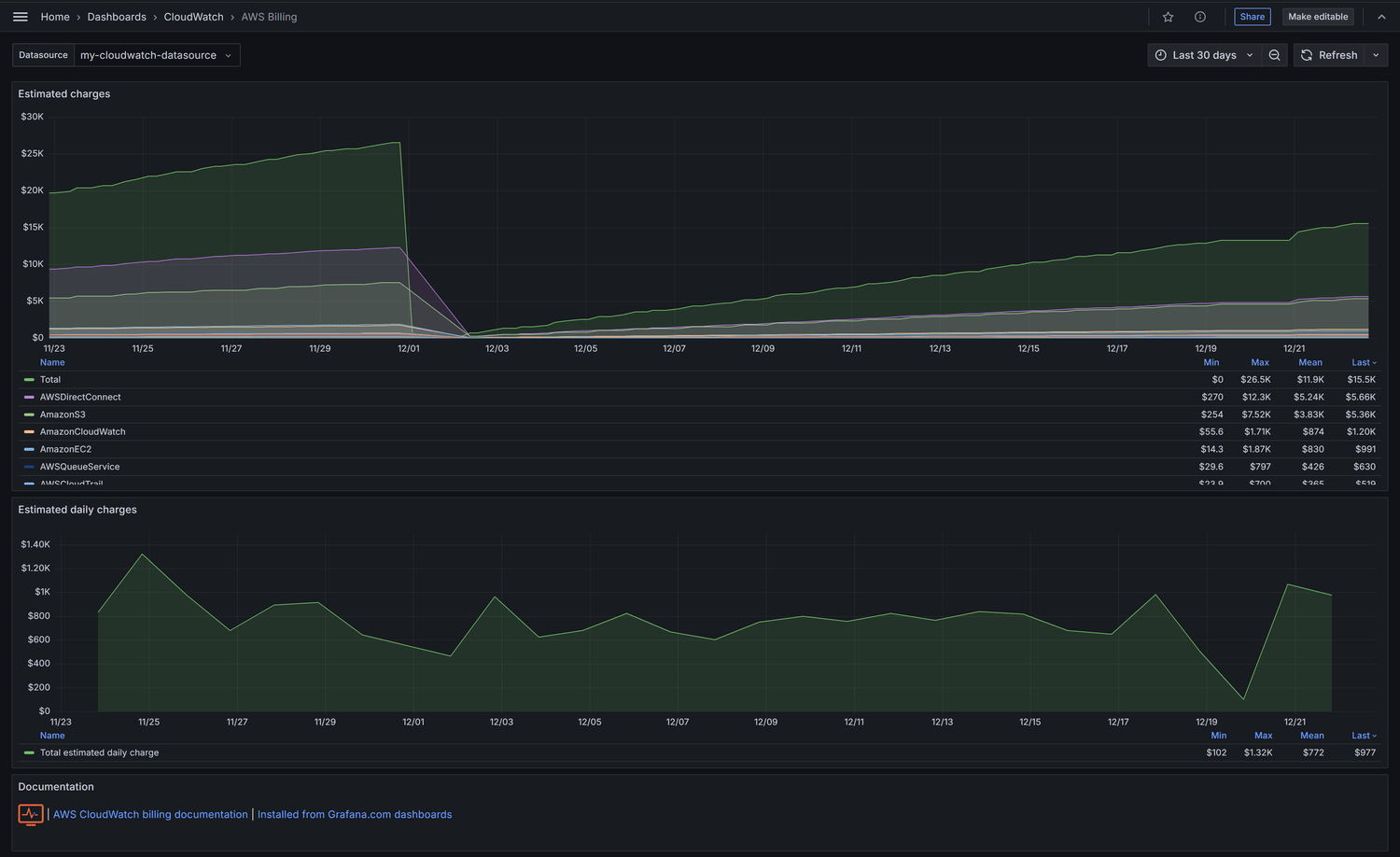
Task: Toggle the Total series in legend
Action: coord(50,380)
